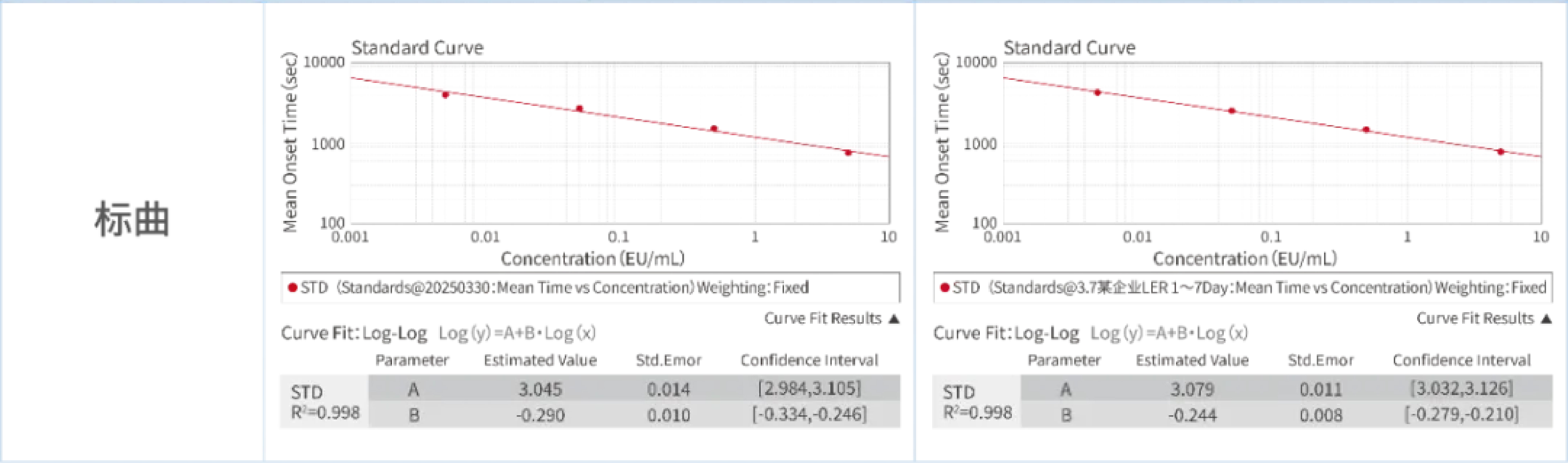Collapse Curve Fit Results under the LER 1~7Day legend
1568x463 pixels.
(1546, 319)
